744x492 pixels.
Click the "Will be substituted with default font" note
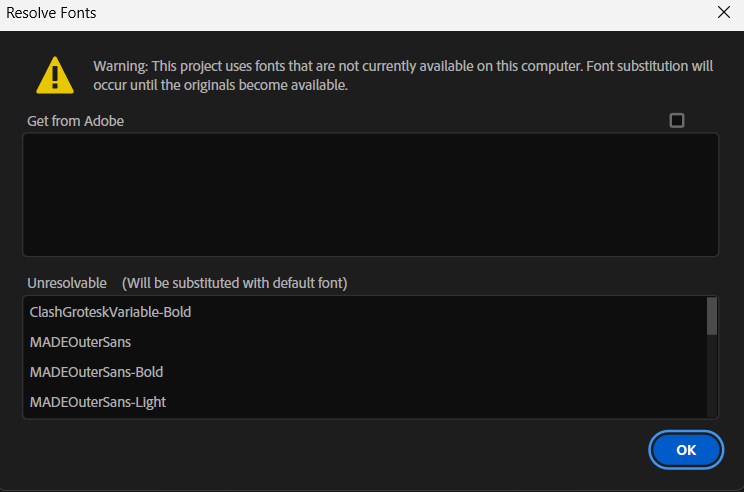[235, 283]
